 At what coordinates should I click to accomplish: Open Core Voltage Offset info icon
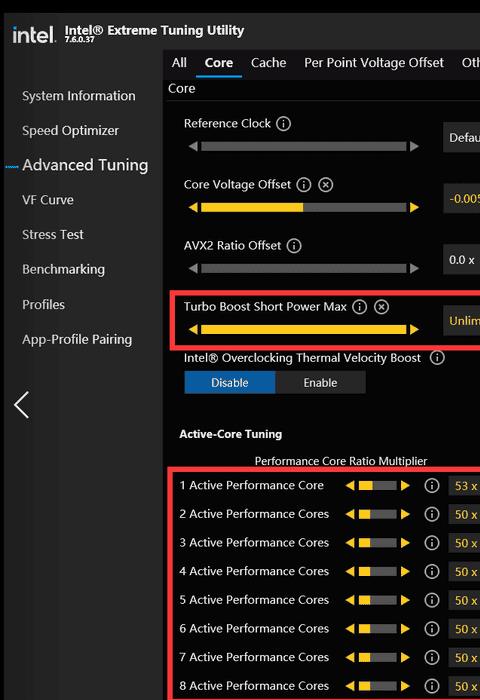click(304, 185)
